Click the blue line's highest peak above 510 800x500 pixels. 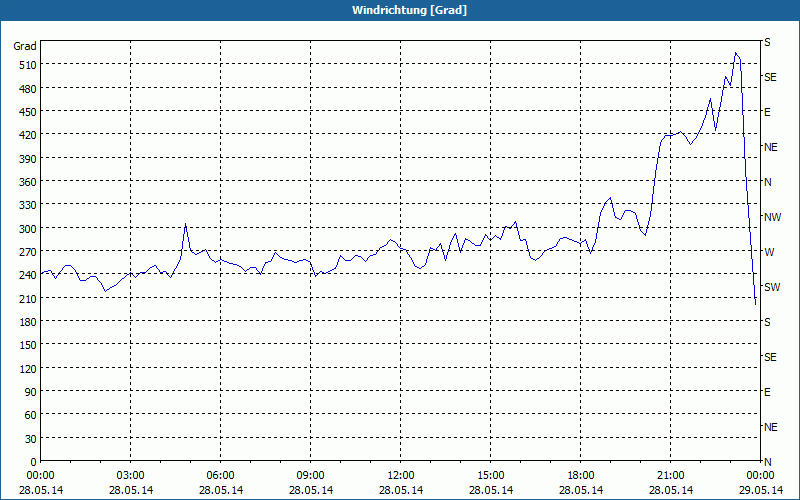735,53
